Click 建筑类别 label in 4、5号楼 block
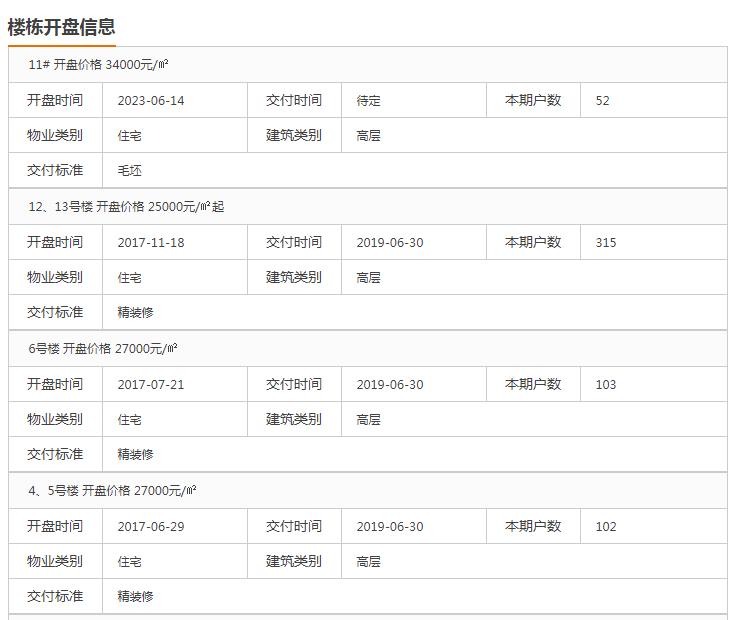This screenshot has width=732, height=620. click(x=294, y=561)
